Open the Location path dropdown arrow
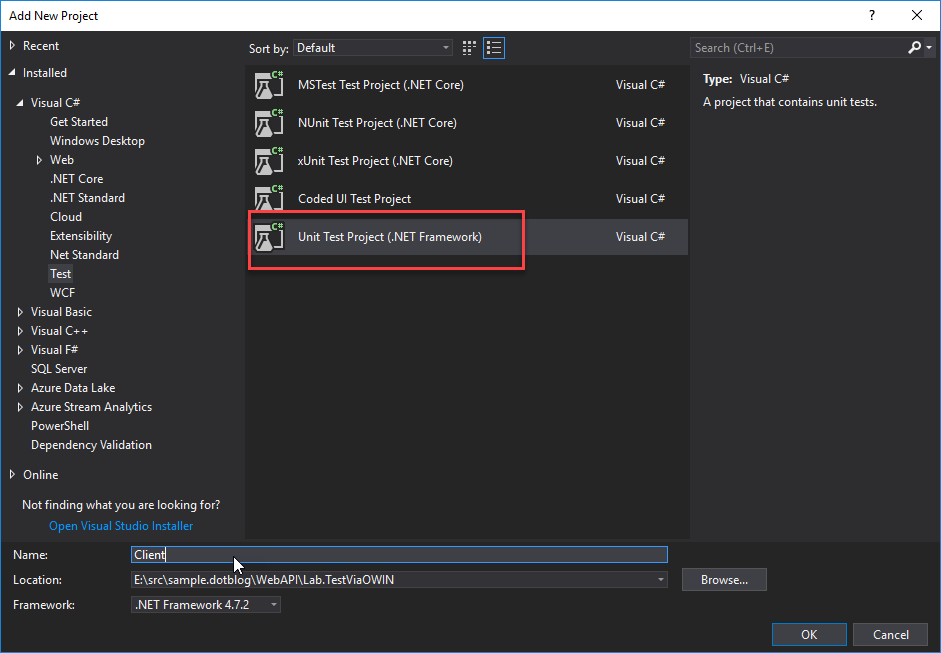 (x=660, y=580)
